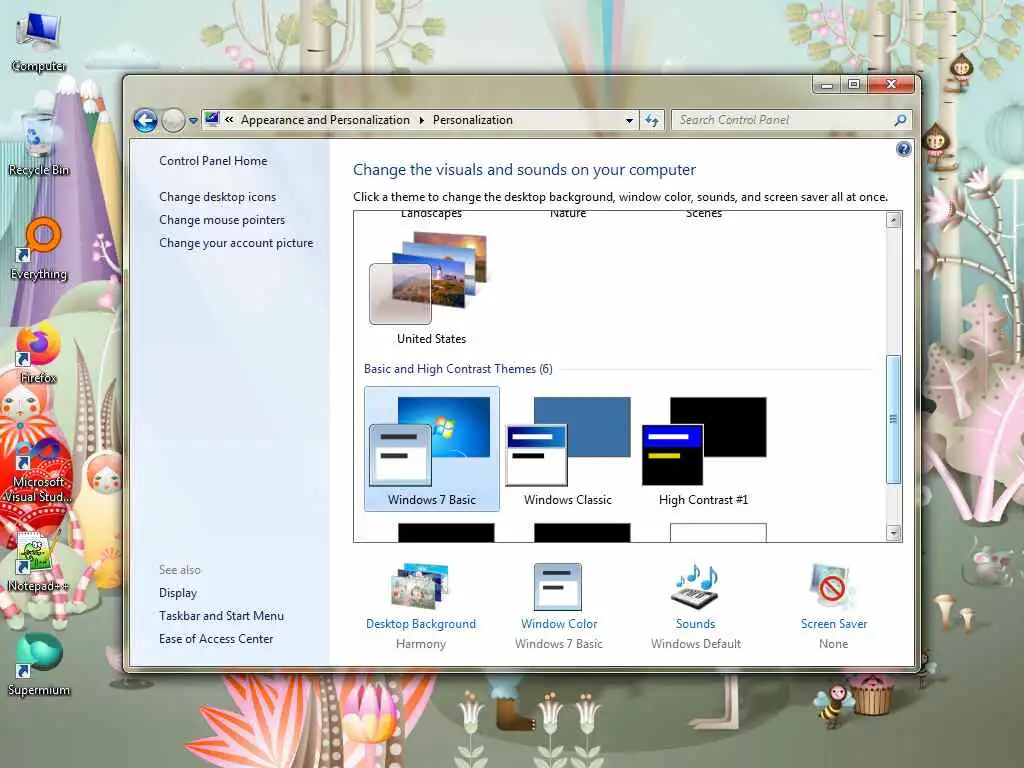Screen dimensions: 1024x768
Task: Open Screen Saver settings icon
Action: click(x=833, y=586)
